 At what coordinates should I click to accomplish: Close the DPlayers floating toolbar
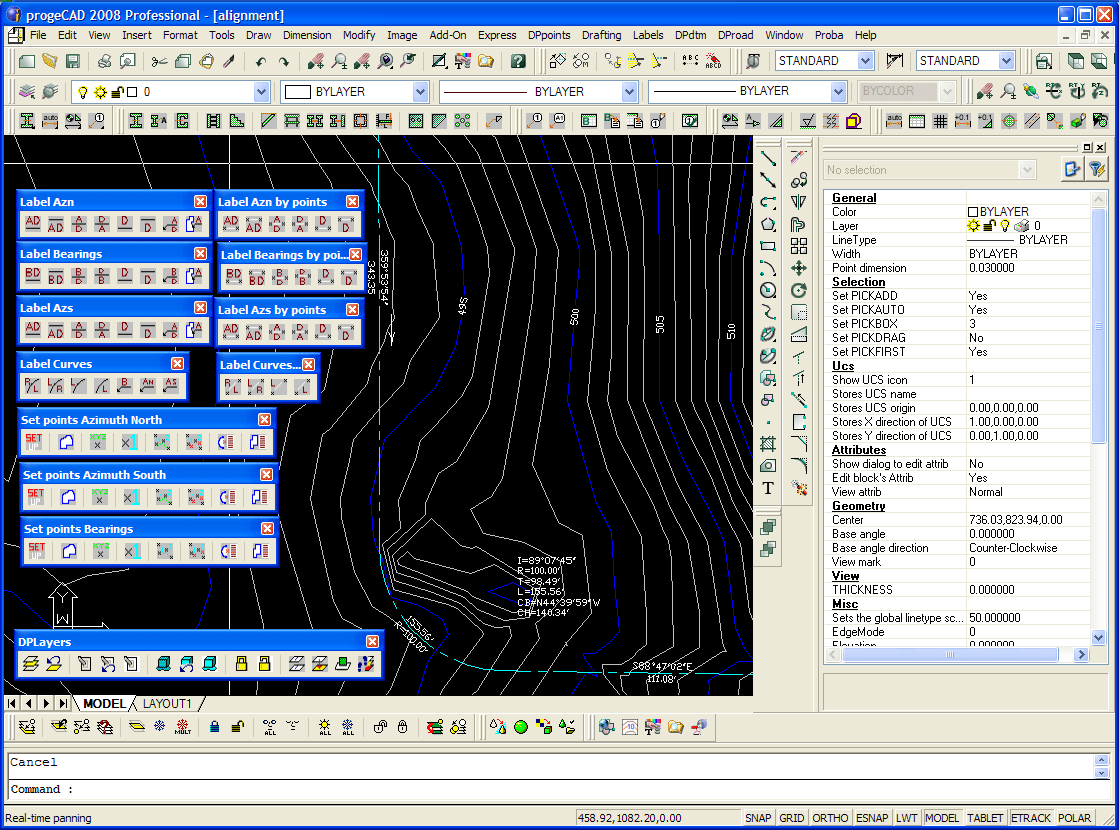pos(372,642)
